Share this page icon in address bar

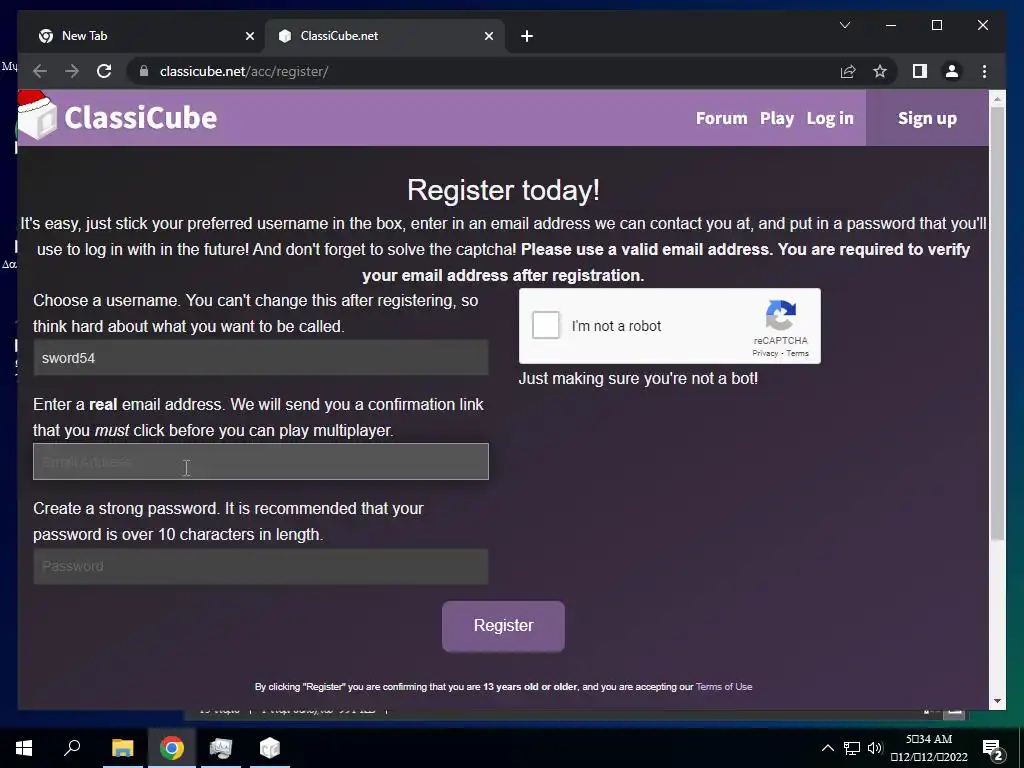pyautogui.click(x=848, y=71)
